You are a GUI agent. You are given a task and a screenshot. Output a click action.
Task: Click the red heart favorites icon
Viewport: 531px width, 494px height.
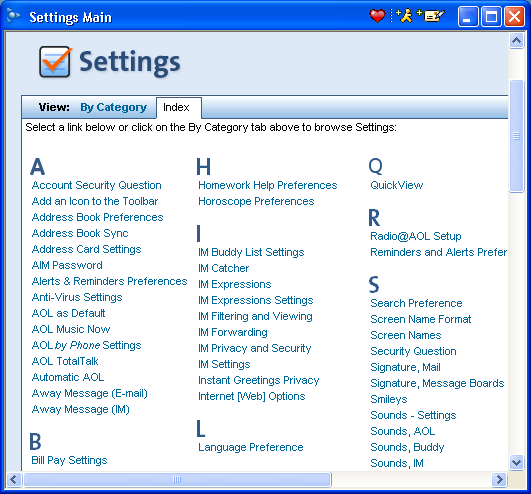coord(377,16)
